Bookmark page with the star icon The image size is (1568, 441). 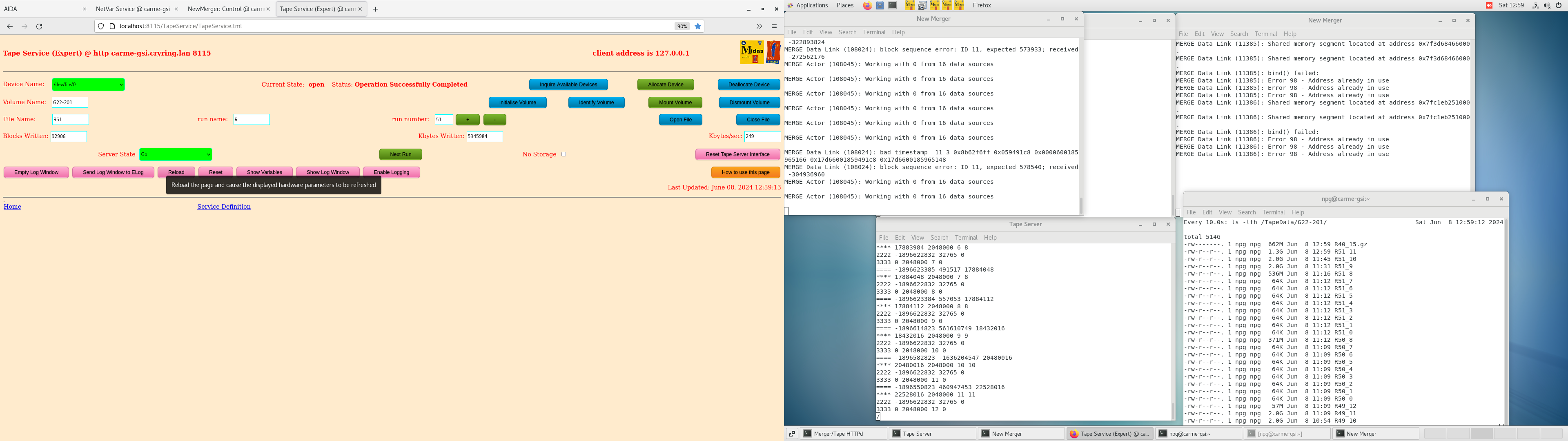click(698, 26)
